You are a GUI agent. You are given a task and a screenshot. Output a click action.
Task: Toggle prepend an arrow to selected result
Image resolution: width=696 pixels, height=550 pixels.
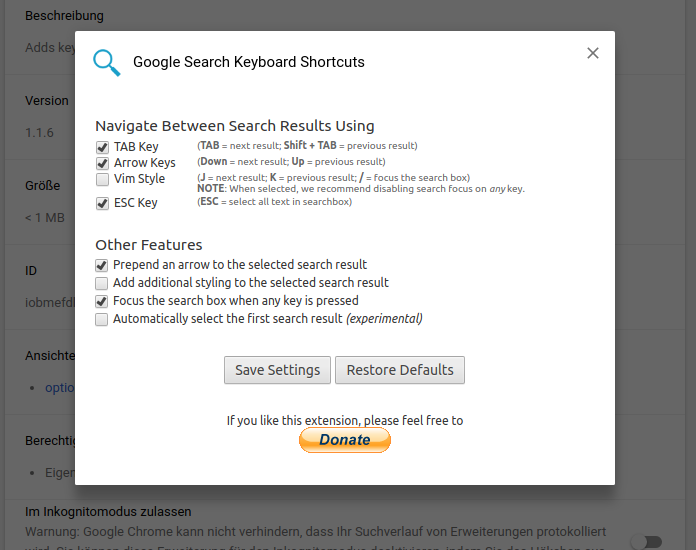(x=101, y=265)
